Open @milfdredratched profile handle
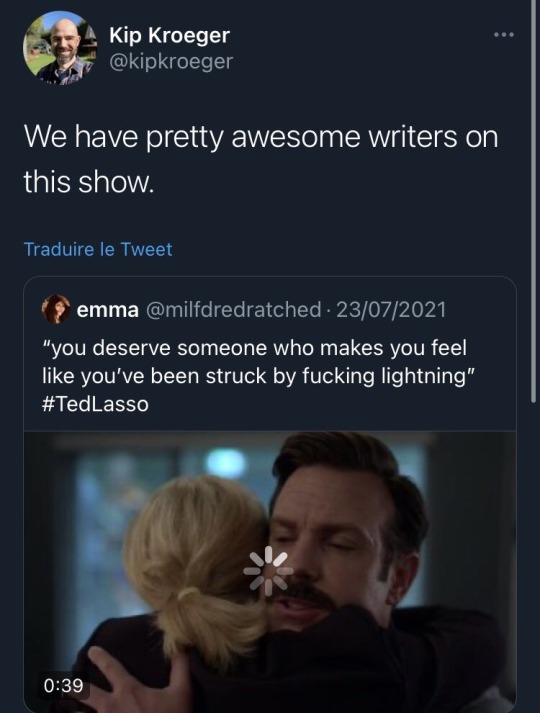540x713 pixels. click(x=234, y=310)
